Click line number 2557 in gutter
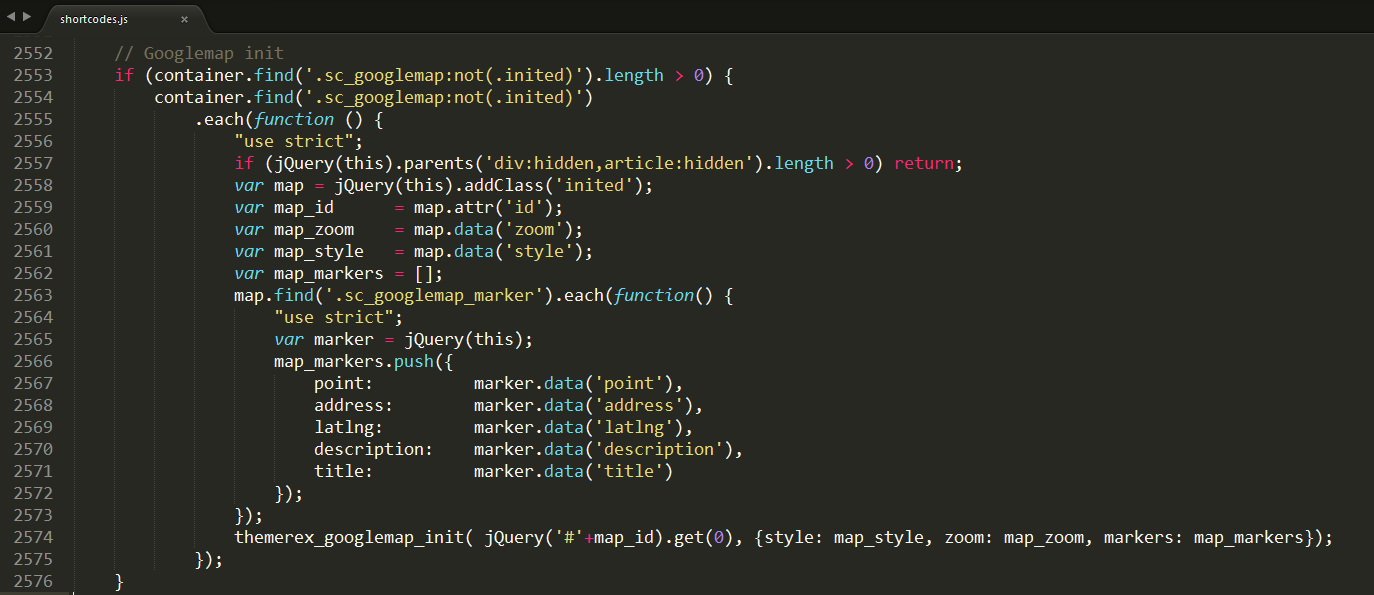Image resolution: width=1374 pixels, height=595 pixels. 33,163
